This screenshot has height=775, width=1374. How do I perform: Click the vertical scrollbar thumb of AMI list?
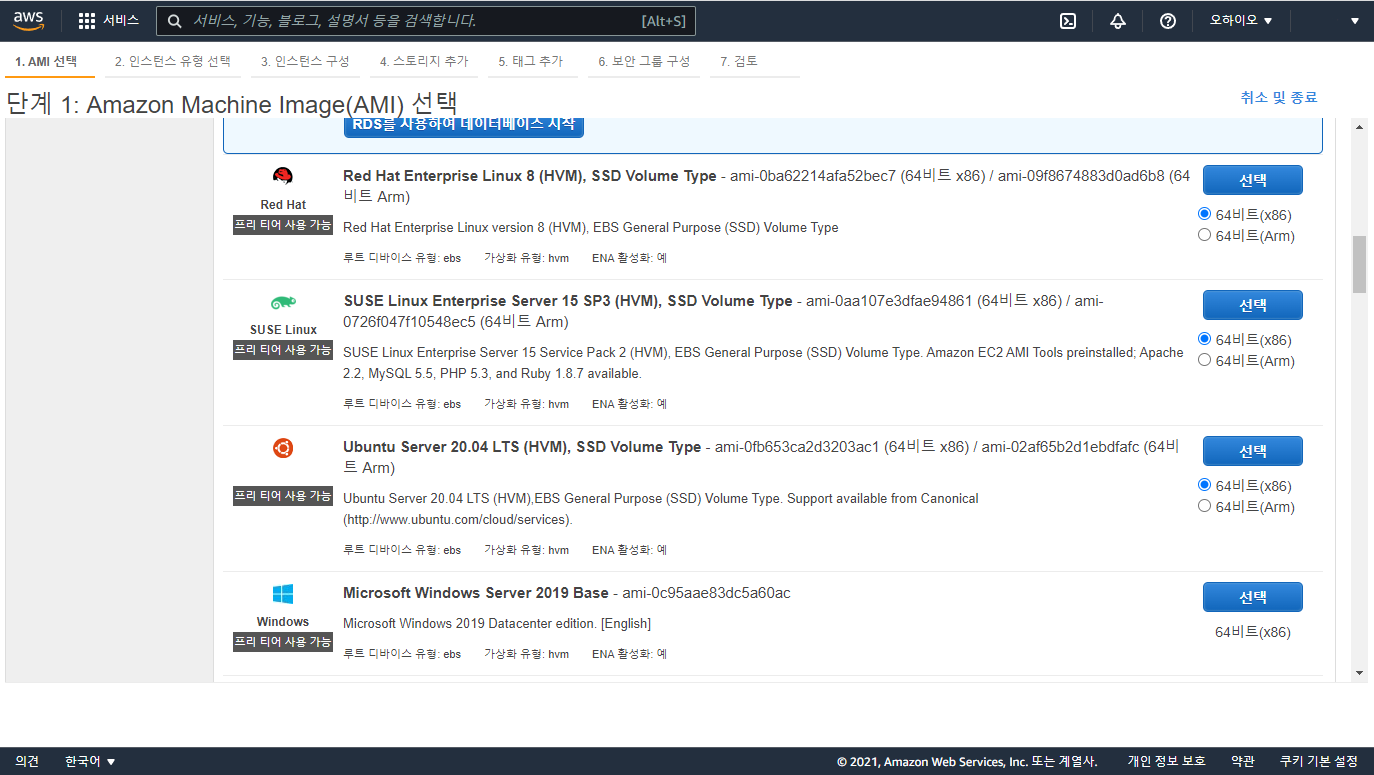[1359, 264]
